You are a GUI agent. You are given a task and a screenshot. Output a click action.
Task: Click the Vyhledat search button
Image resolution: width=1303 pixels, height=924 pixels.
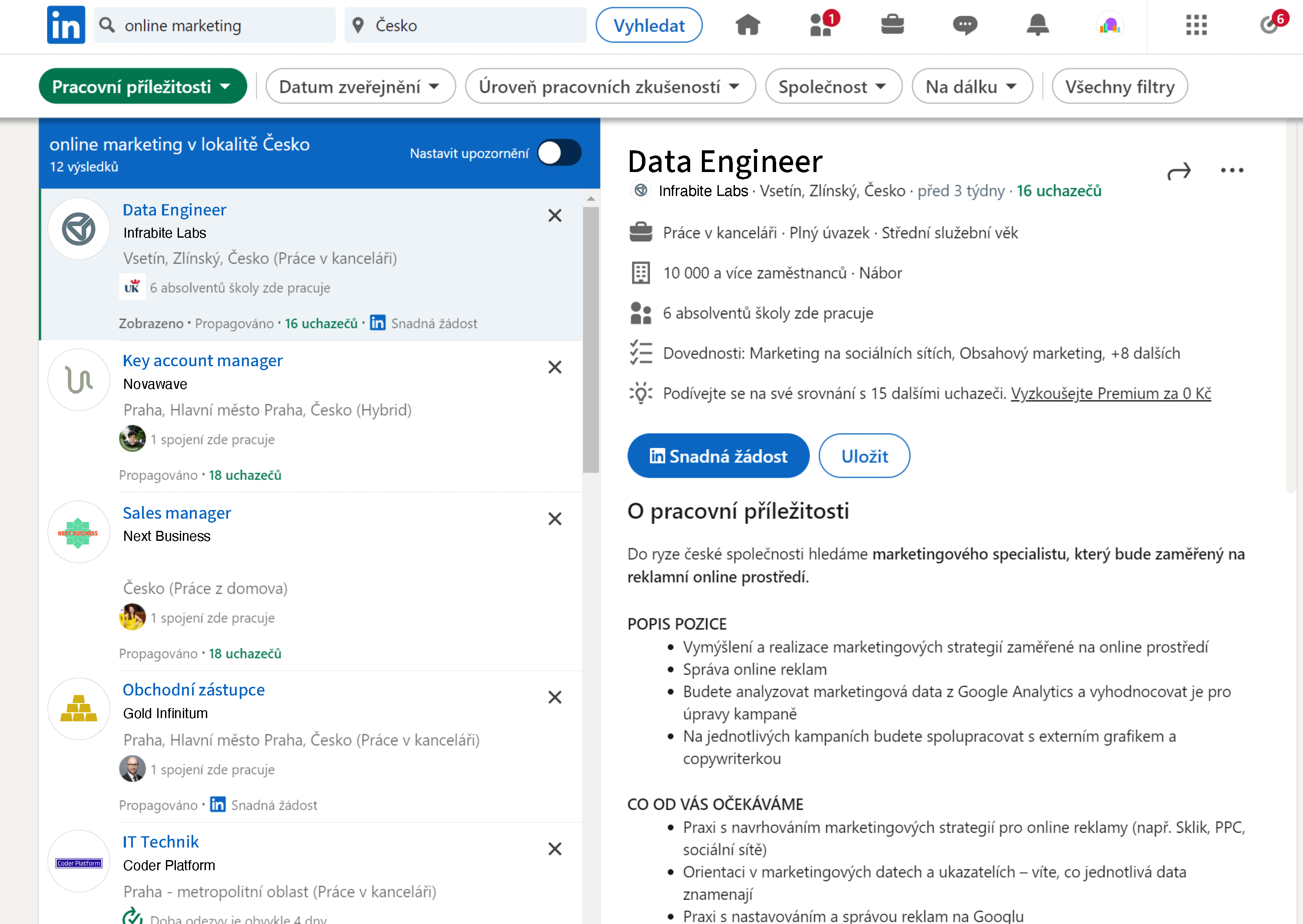point(648,25)
